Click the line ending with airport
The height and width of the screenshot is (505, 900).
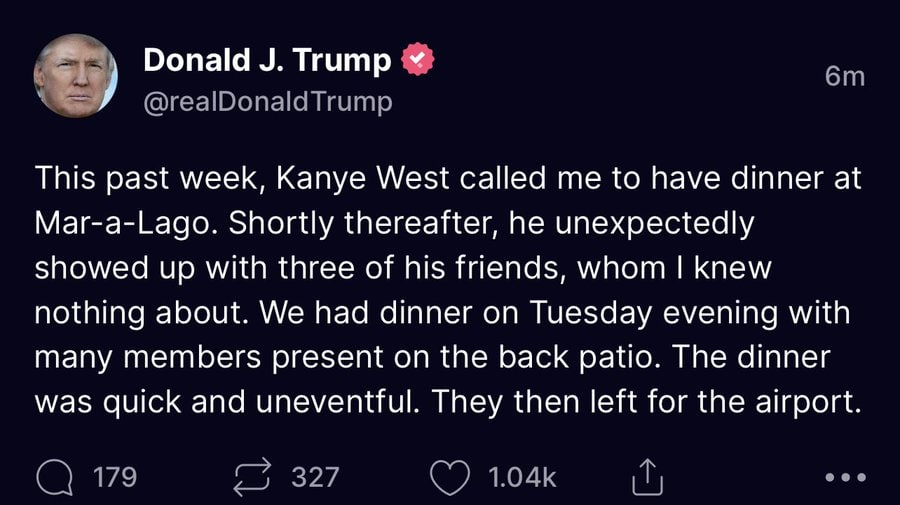coord(448,402)
